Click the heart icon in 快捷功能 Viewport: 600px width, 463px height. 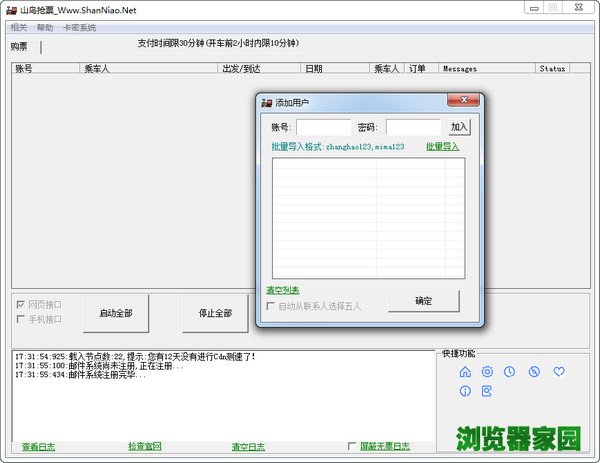(x=559, y=372)
